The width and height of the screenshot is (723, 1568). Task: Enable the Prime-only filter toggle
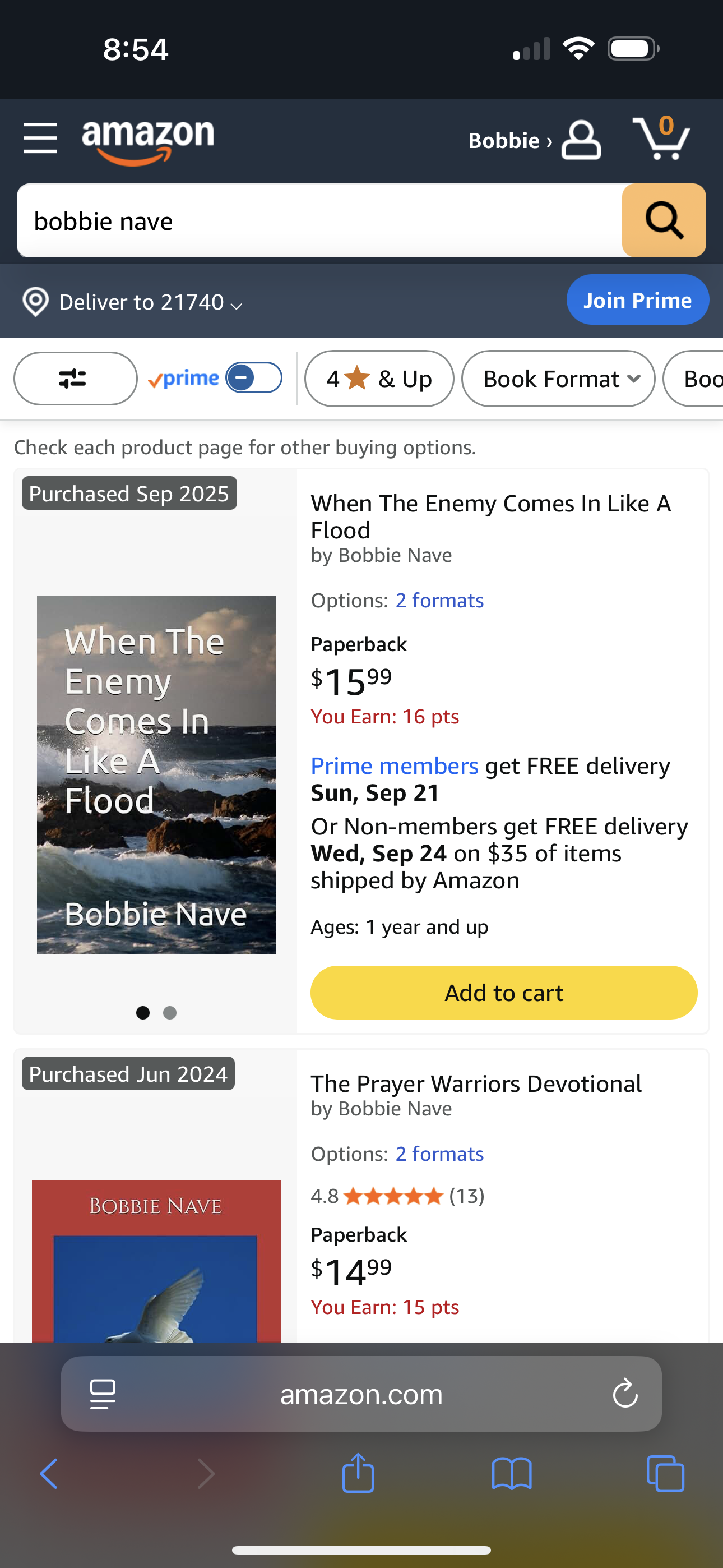click(253, 378)
